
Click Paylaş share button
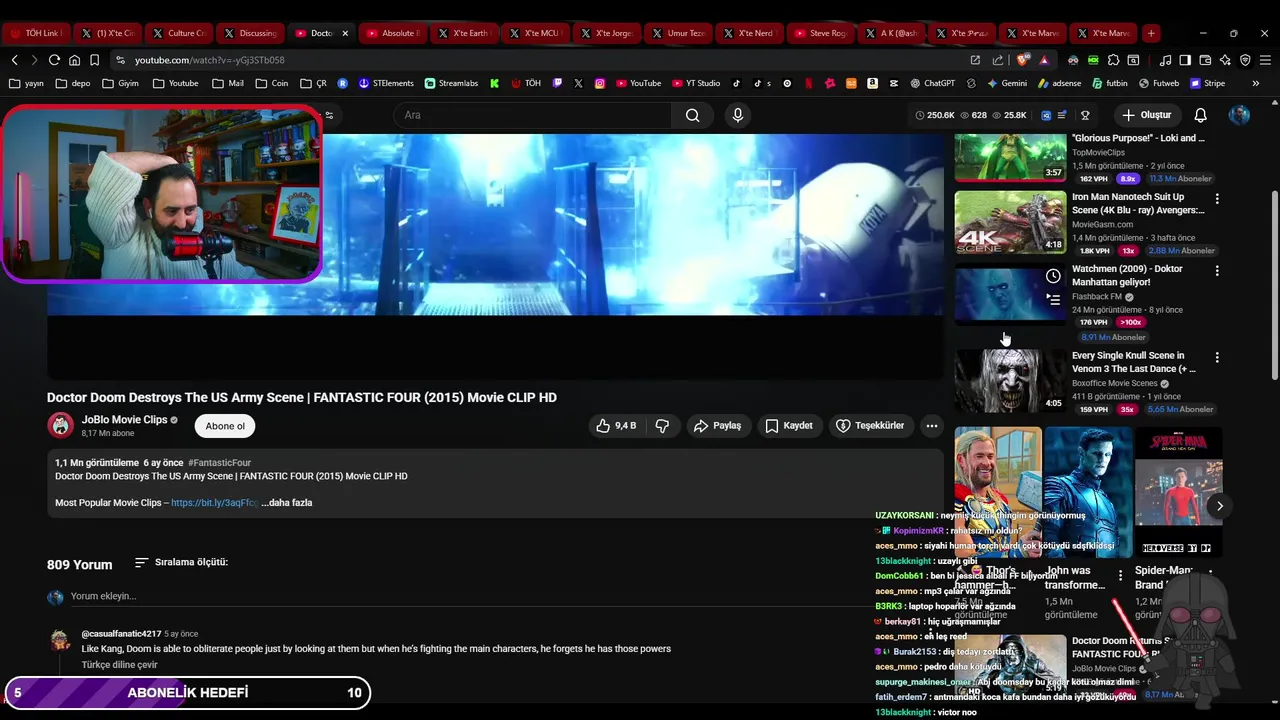[717, 426]
